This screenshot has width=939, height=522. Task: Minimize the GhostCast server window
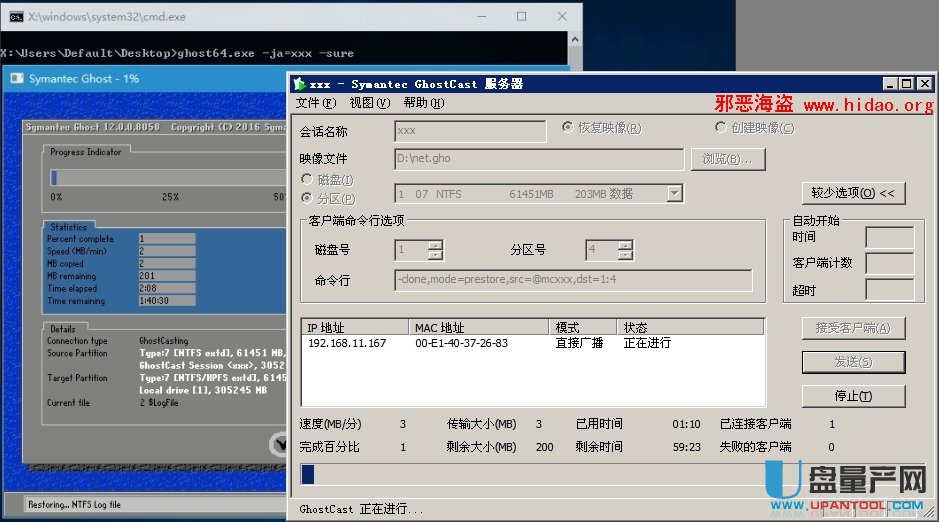click(887, 84)
